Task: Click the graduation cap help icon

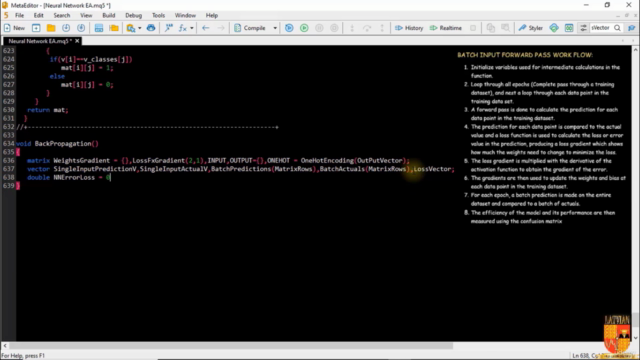Action: [x=631, y=28]
